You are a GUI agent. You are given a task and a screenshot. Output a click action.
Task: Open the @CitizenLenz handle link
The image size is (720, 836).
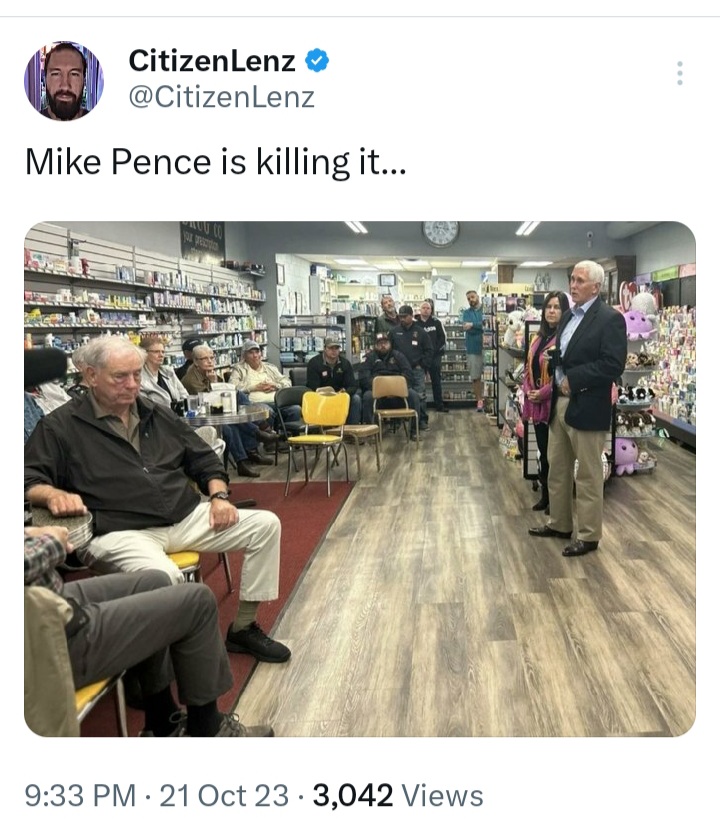point(221,97)
